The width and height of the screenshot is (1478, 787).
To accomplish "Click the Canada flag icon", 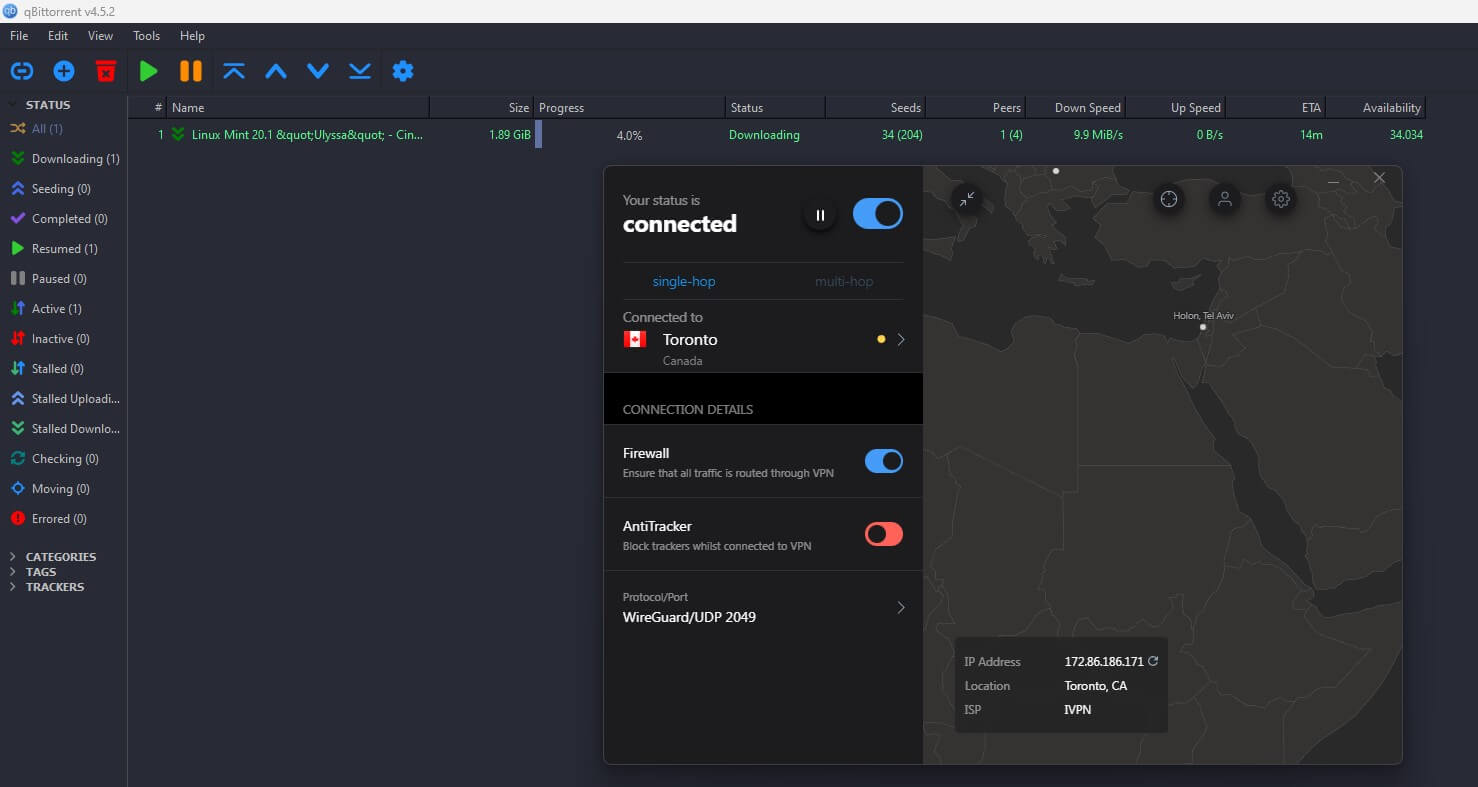I will [634, 339].
